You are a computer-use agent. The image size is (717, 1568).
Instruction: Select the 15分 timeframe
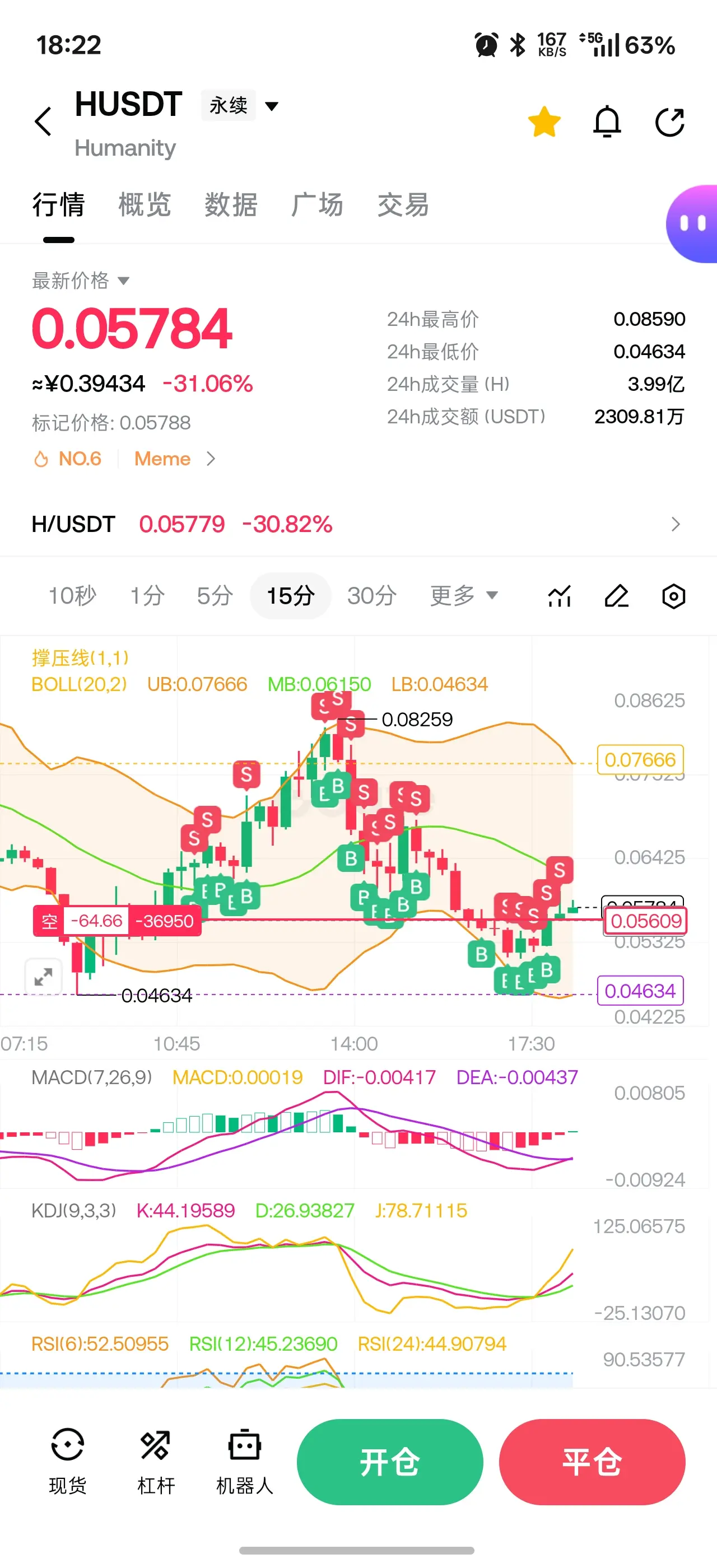click(x=290, y=595)
